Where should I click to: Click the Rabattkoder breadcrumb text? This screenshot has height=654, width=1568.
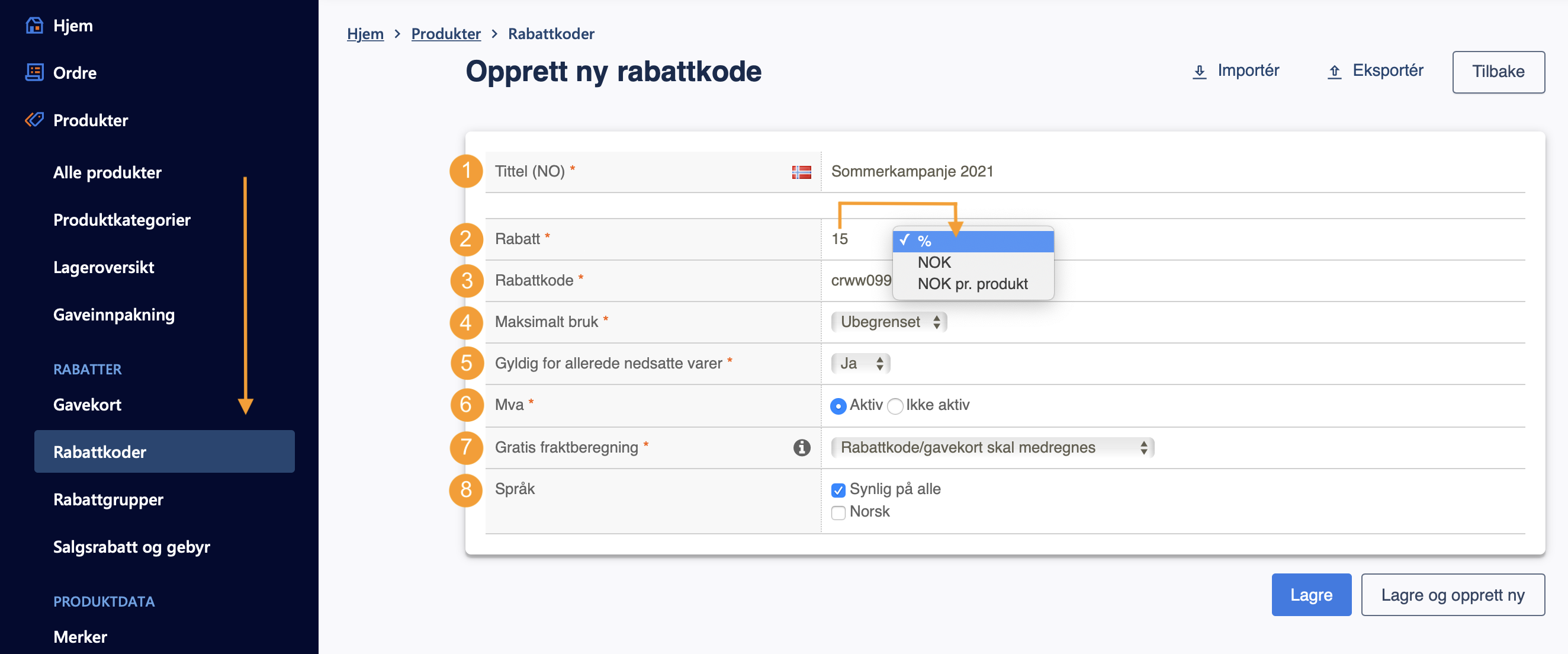point(551,34)
